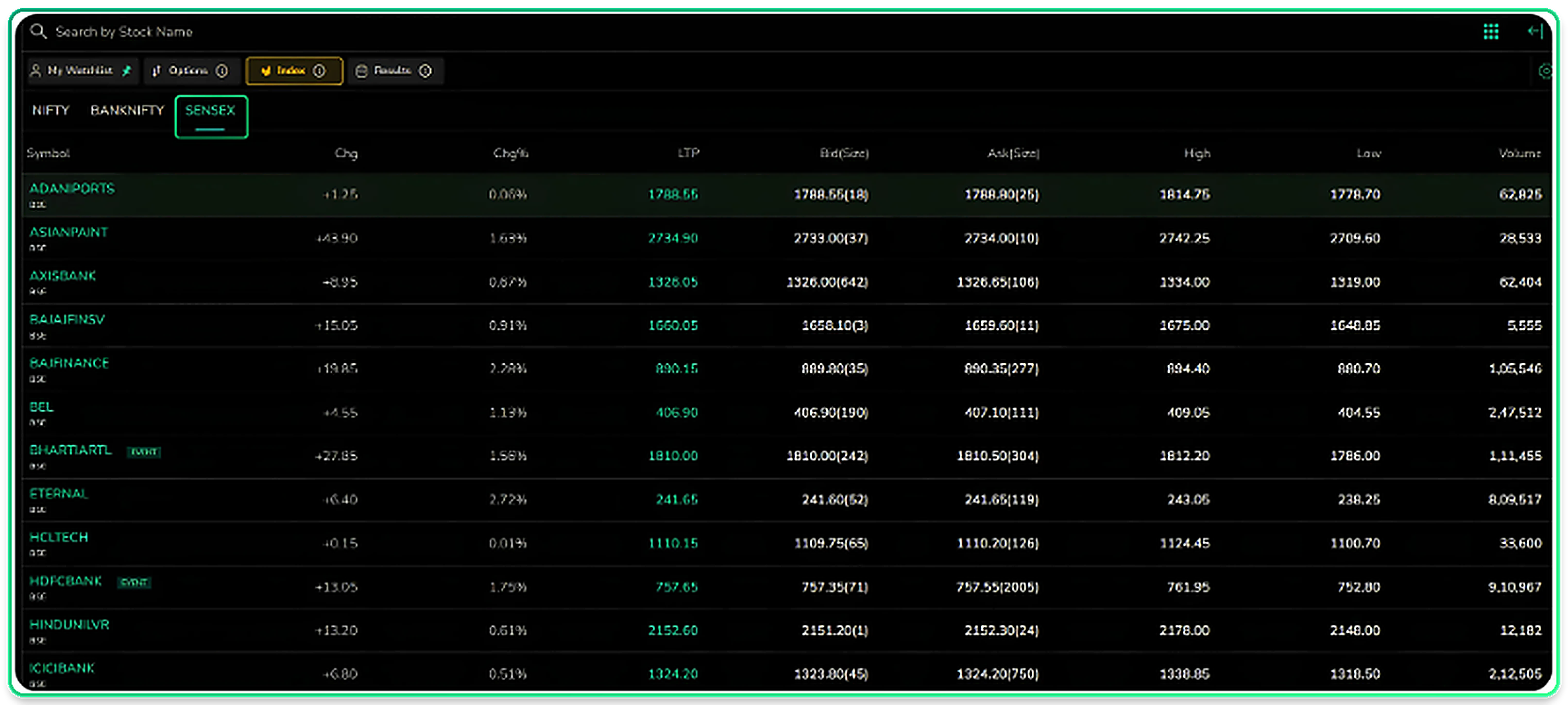
Task: Open the BAJAJFINSV stock symbol
Action: point(67,319)
